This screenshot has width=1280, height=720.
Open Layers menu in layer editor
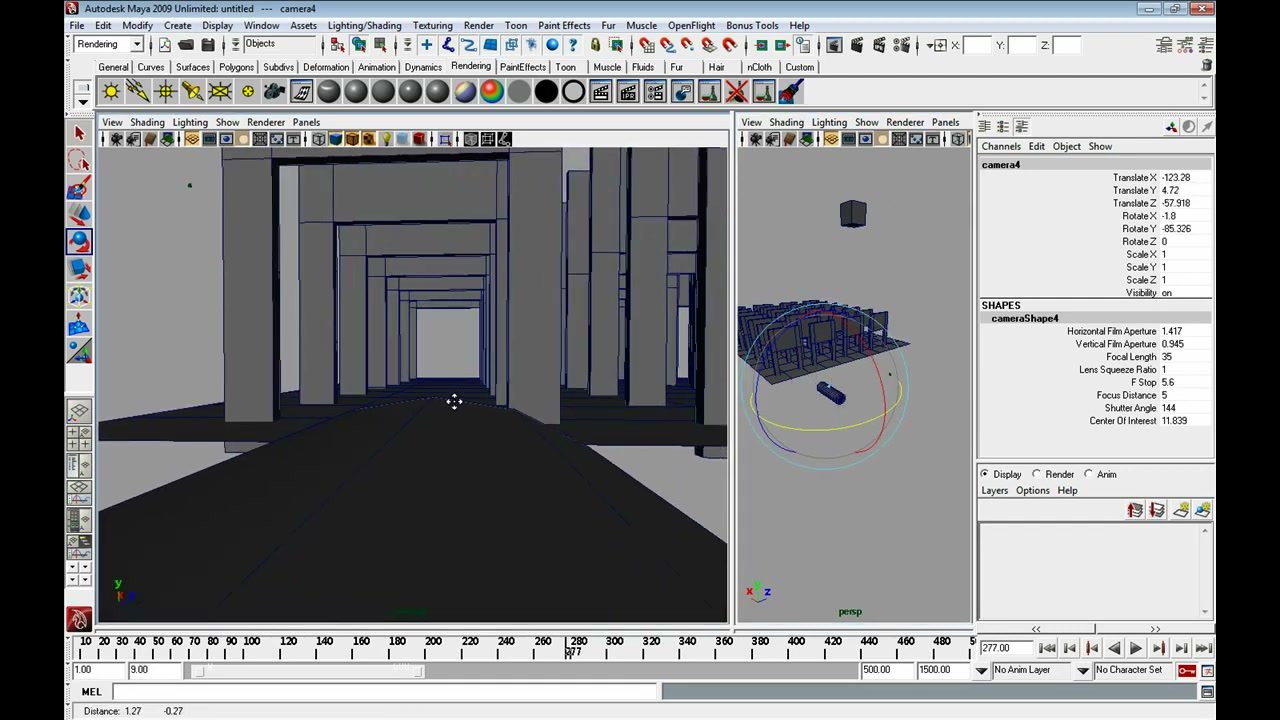pyautogui.click(x=994, y=491)
